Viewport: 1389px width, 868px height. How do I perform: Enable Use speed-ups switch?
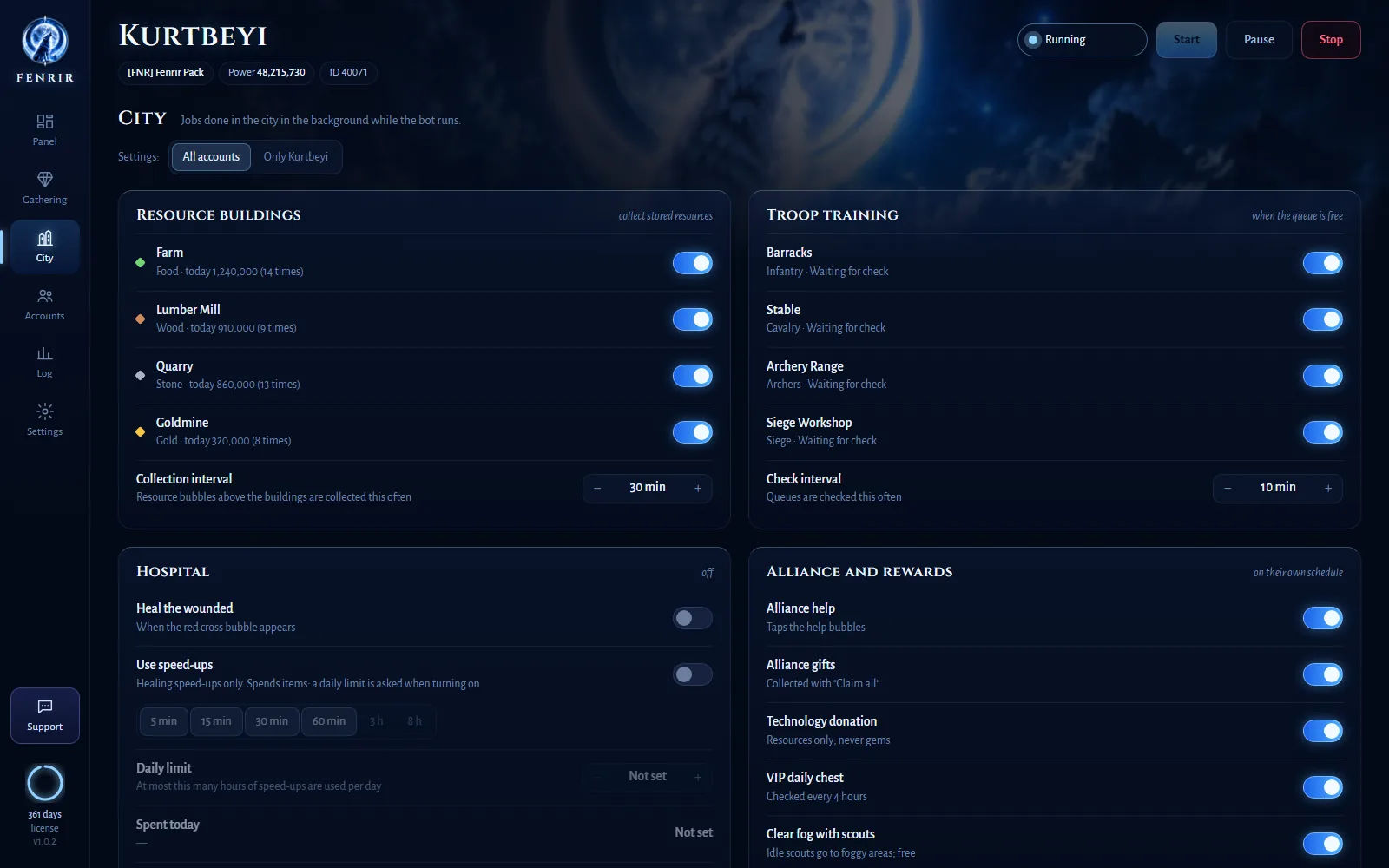(693, 674)
